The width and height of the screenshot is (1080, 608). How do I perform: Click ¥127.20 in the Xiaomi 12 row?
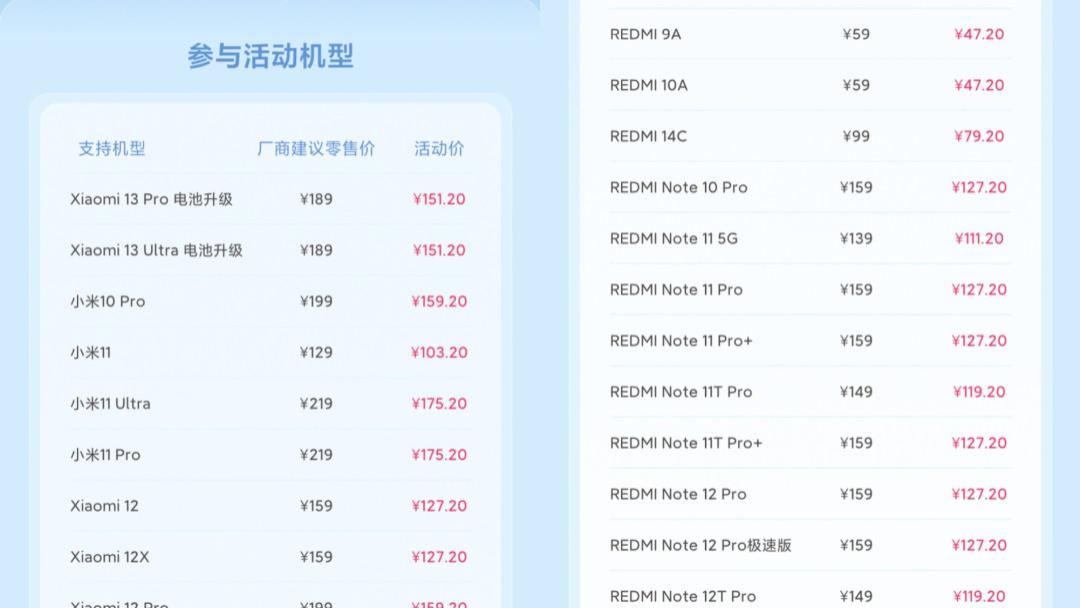pyautogui.click(x=439, y=505)
